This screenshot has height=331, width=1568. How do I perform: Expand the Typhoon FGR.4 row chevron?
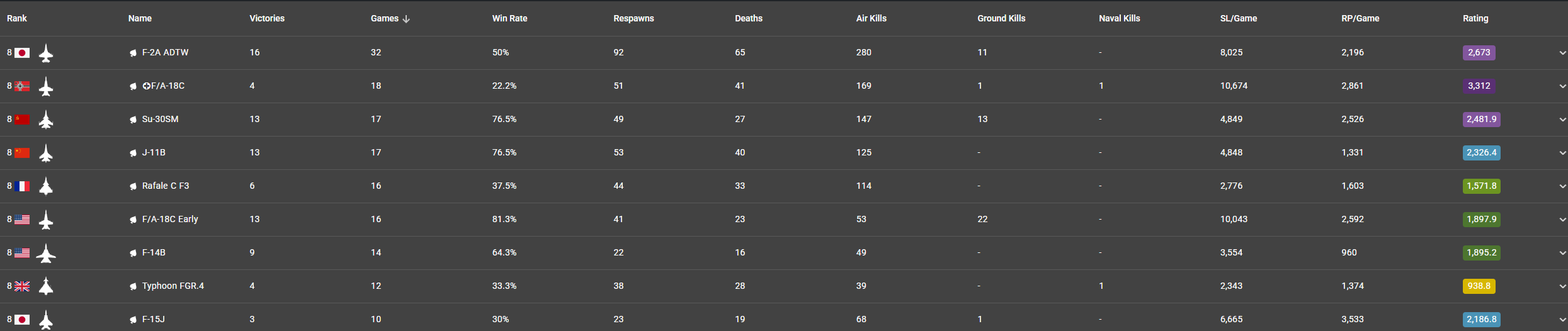click(x=1562, y=286)
